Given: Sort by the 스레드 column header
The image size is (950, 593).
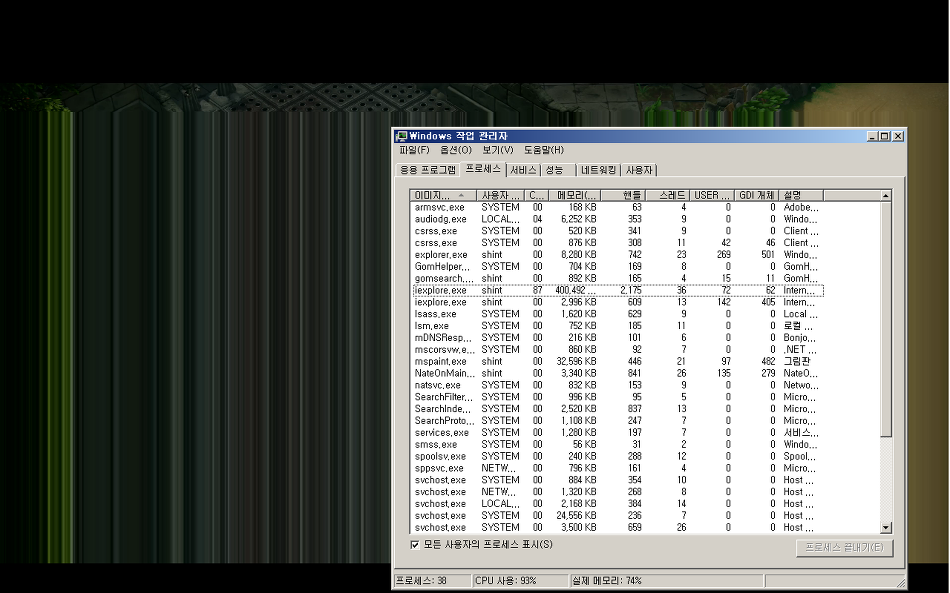Looking at the screenshot, I should [668, 195].
